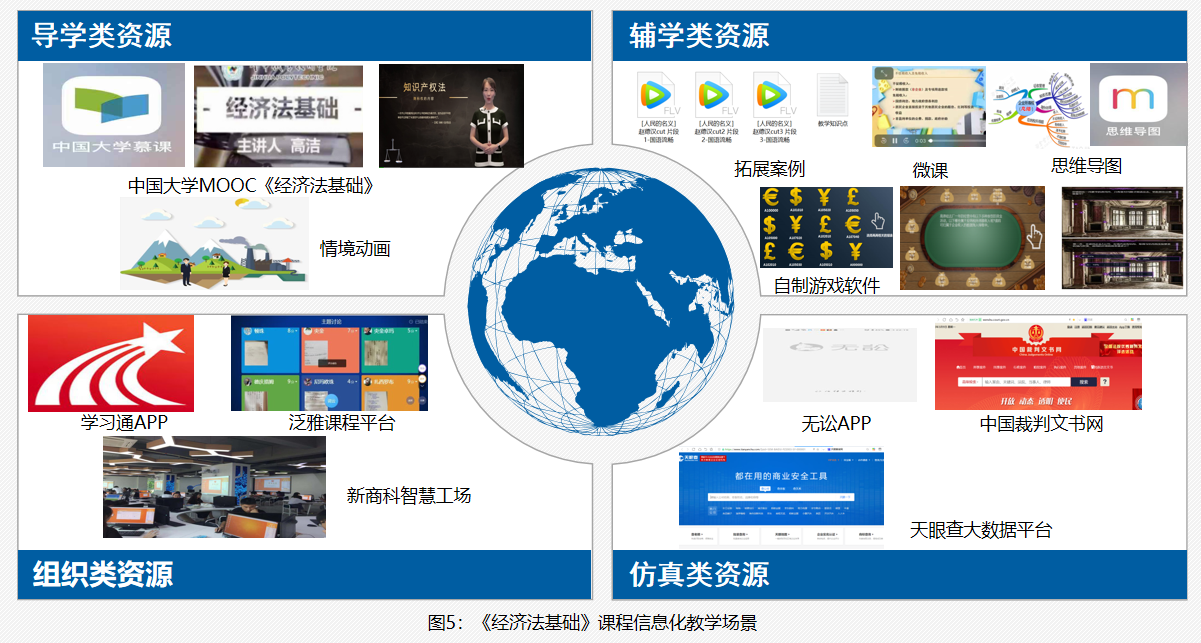Click the 泛雅课程平台 screenshot
This screenshot has width=1201, height=643.
pos(329,362)
